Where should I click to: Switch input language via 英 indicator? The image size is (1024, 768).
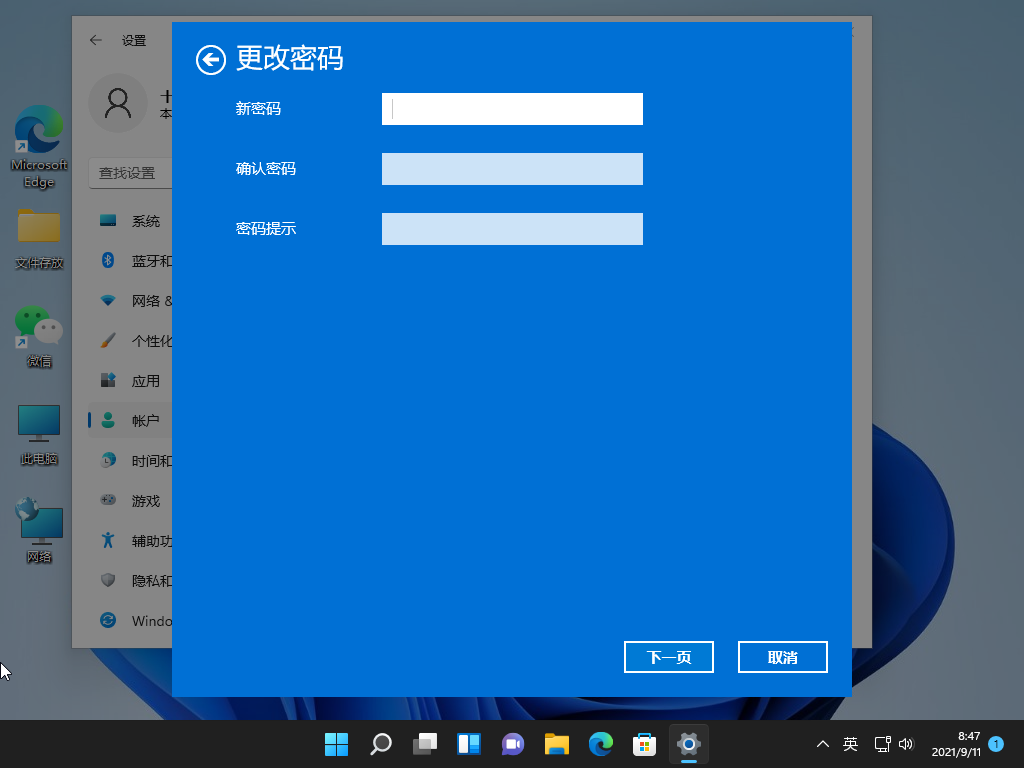coord(850,744)
